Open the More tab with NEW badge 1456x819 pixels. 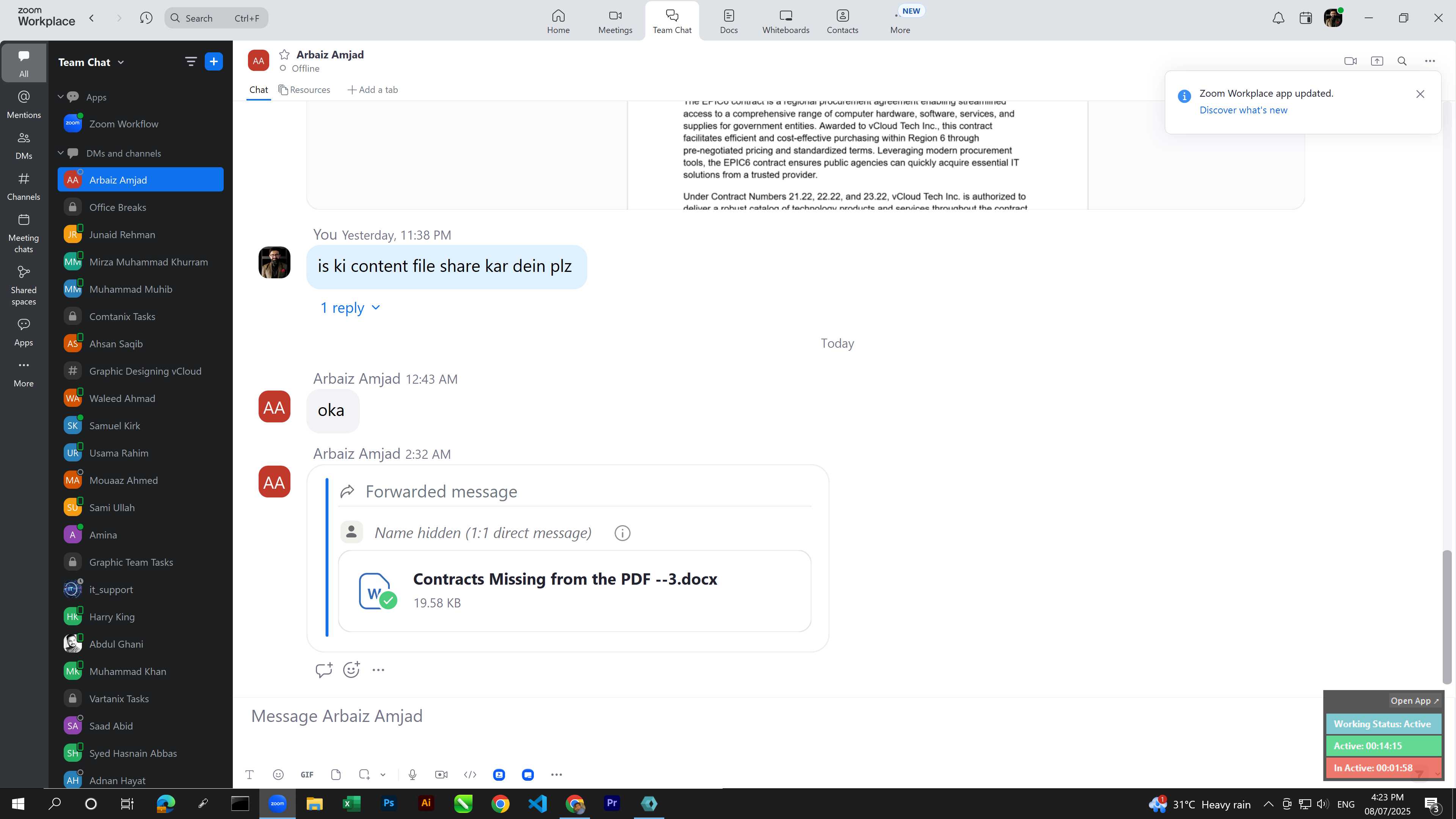pyautogui.click(x=901, y=21)
